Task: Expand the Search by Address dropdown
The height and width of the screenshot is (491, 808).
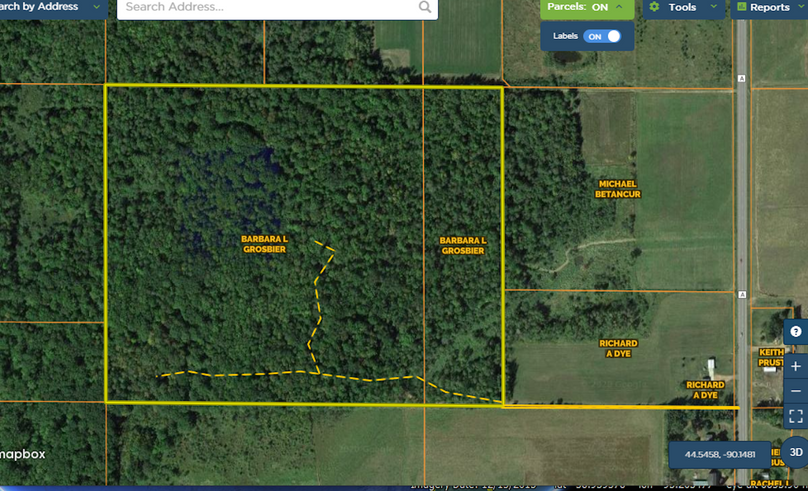Action: click(x=97, y=7)
